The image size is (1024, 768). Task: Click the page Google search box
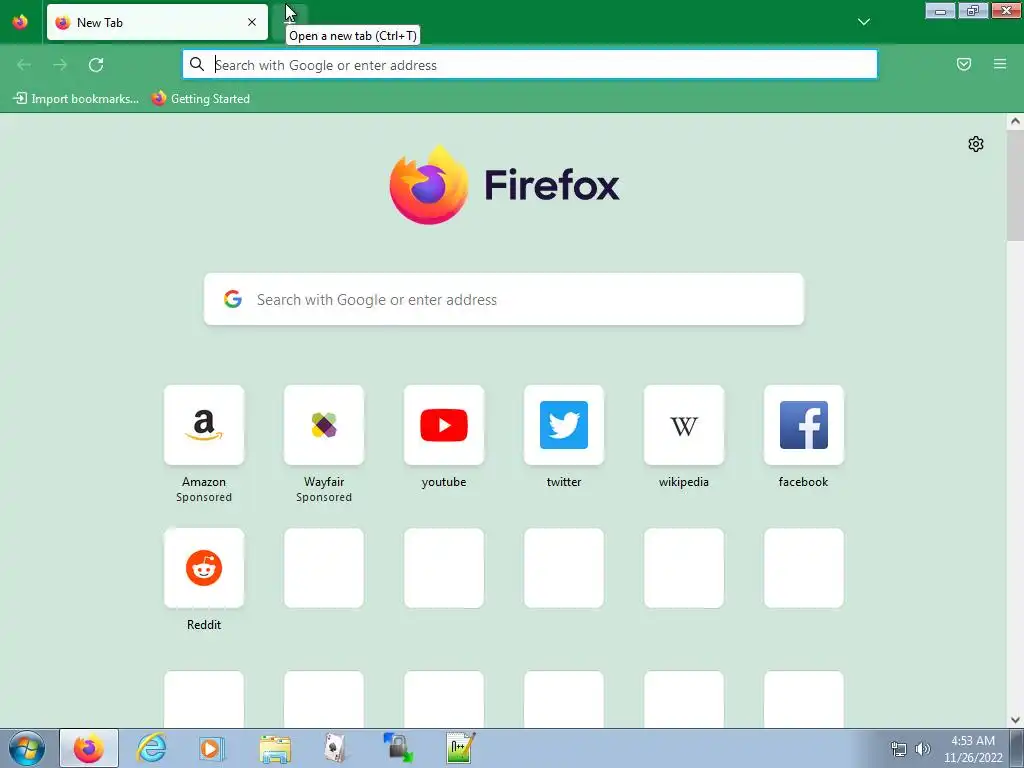point(504,299)
